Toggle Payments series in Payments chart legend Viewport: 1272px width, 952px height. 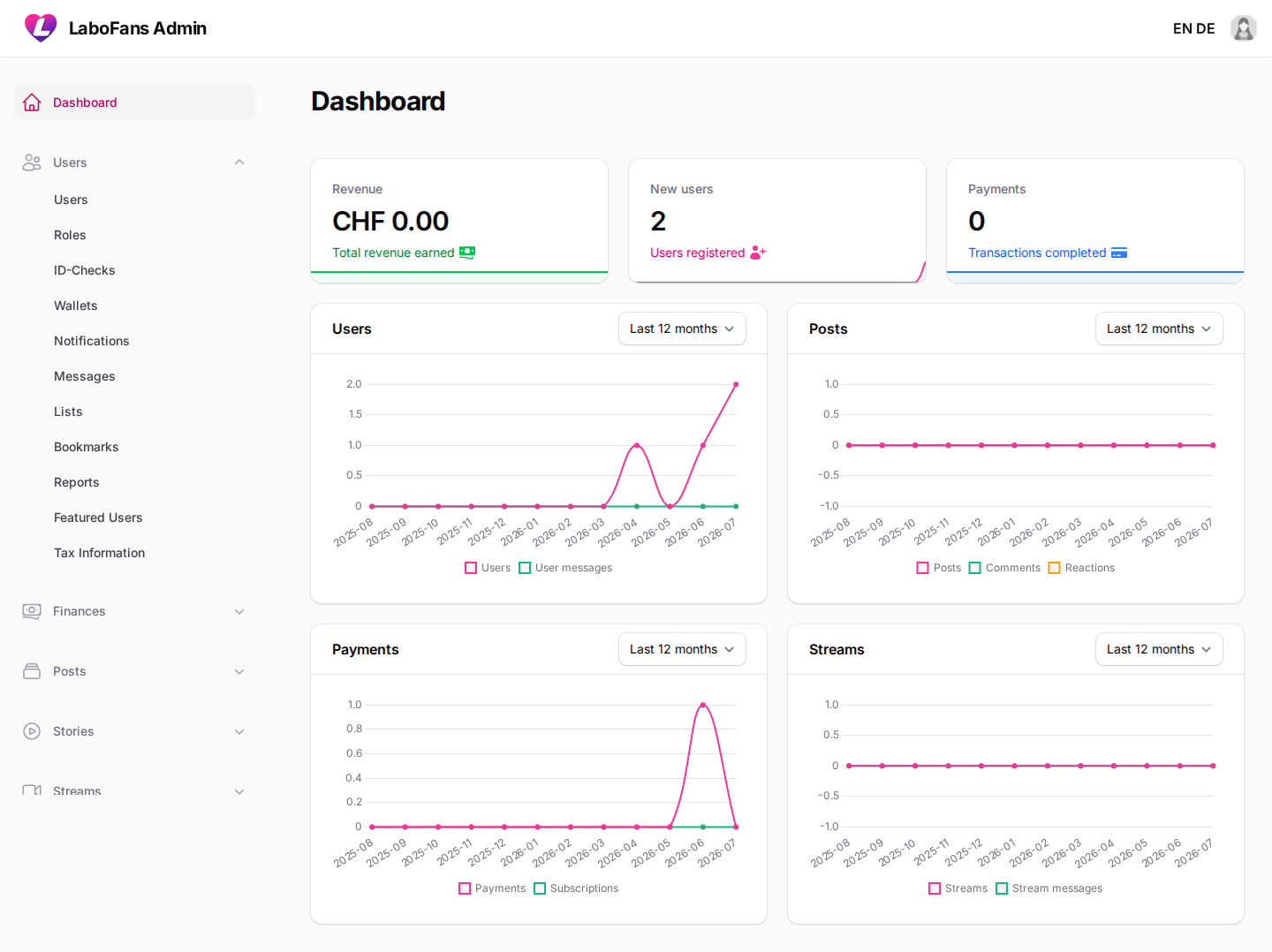pyautogui.click(x=492, y=888)
